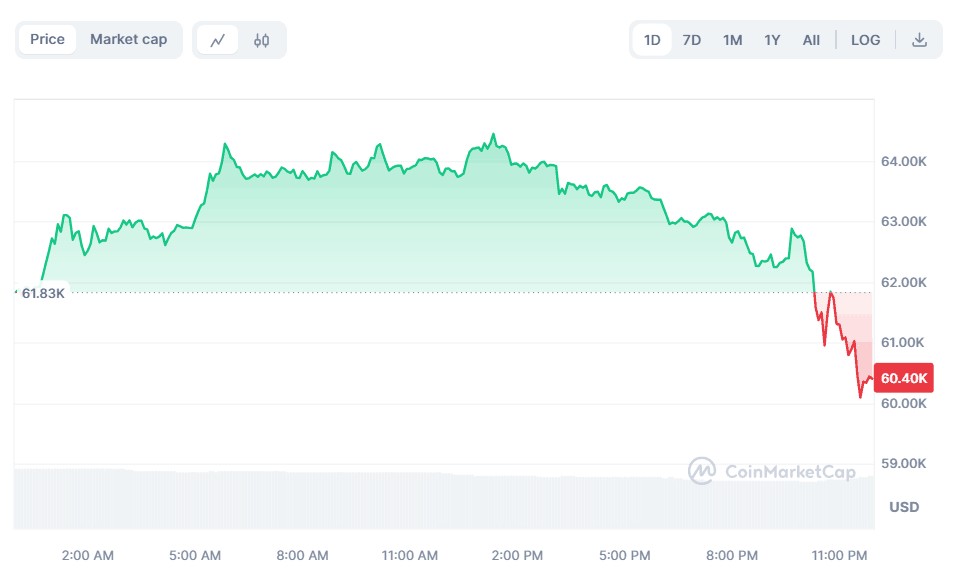
Task: Click the volume bars below the chart
Action: 440,498
